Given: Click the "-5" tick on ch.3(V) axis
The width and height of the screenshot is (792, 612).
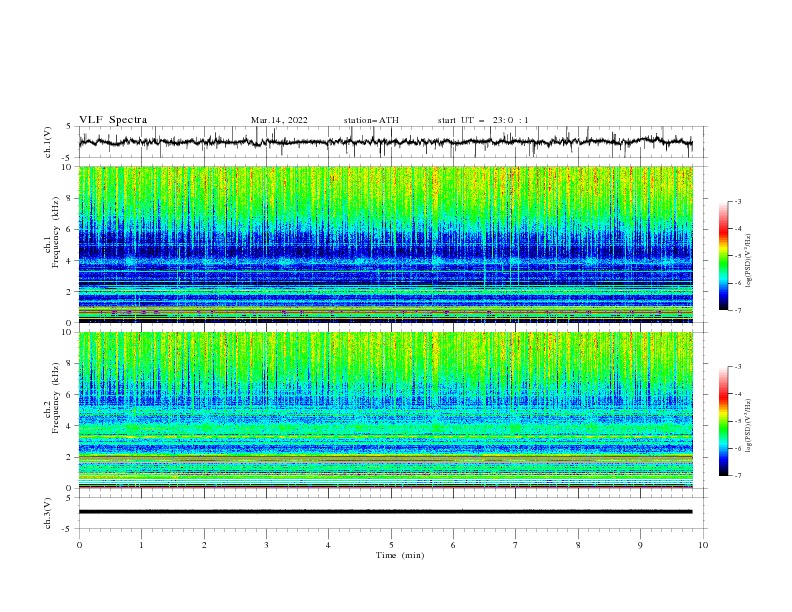Looking at the screenshot, I should tap(68, 529).
